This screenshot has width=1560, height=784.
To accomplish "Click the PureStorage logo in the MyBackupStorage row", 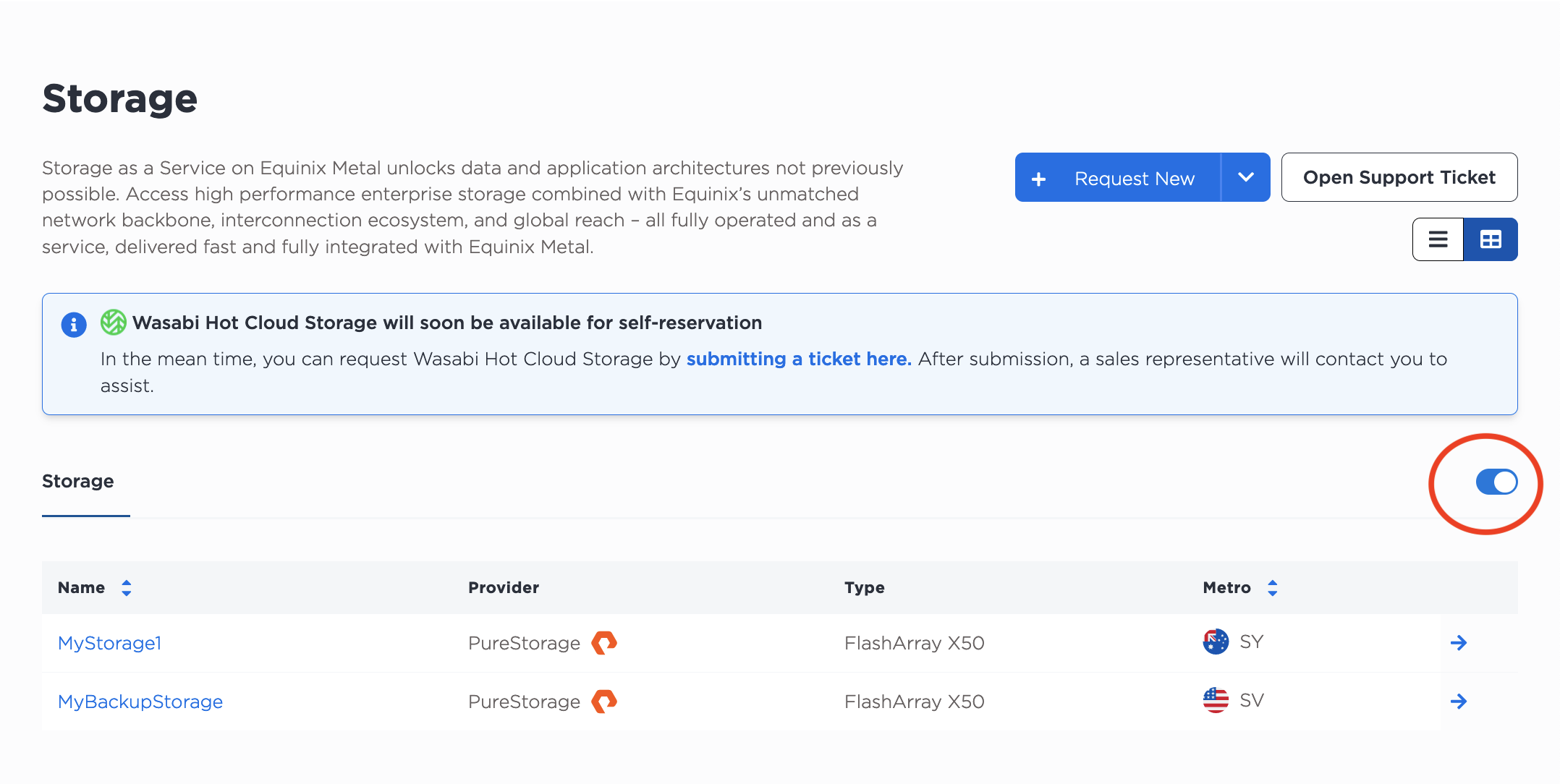I will 604,701.
